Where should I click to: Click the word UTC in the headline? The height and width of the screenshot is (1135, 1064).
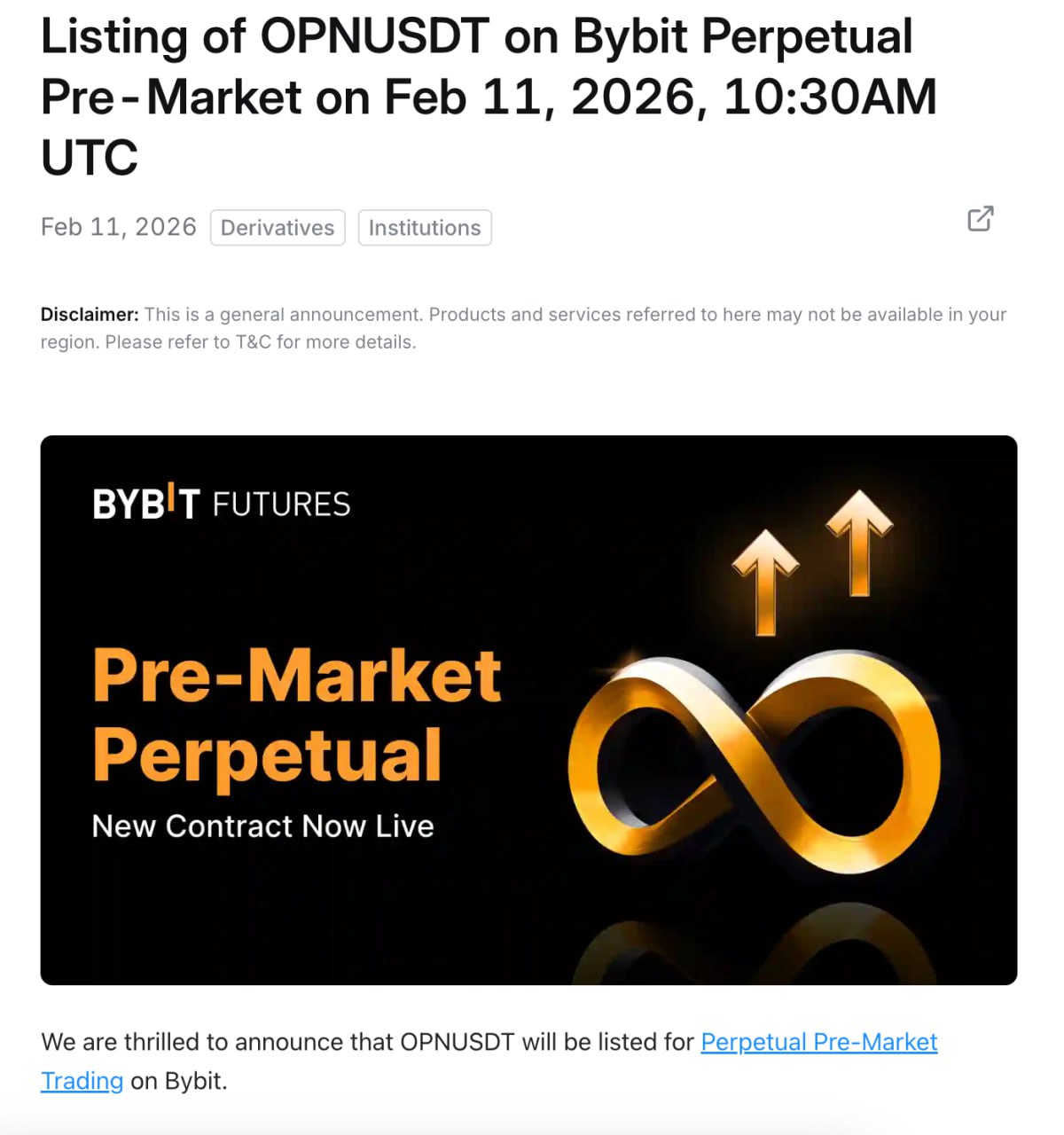point(90,158)
